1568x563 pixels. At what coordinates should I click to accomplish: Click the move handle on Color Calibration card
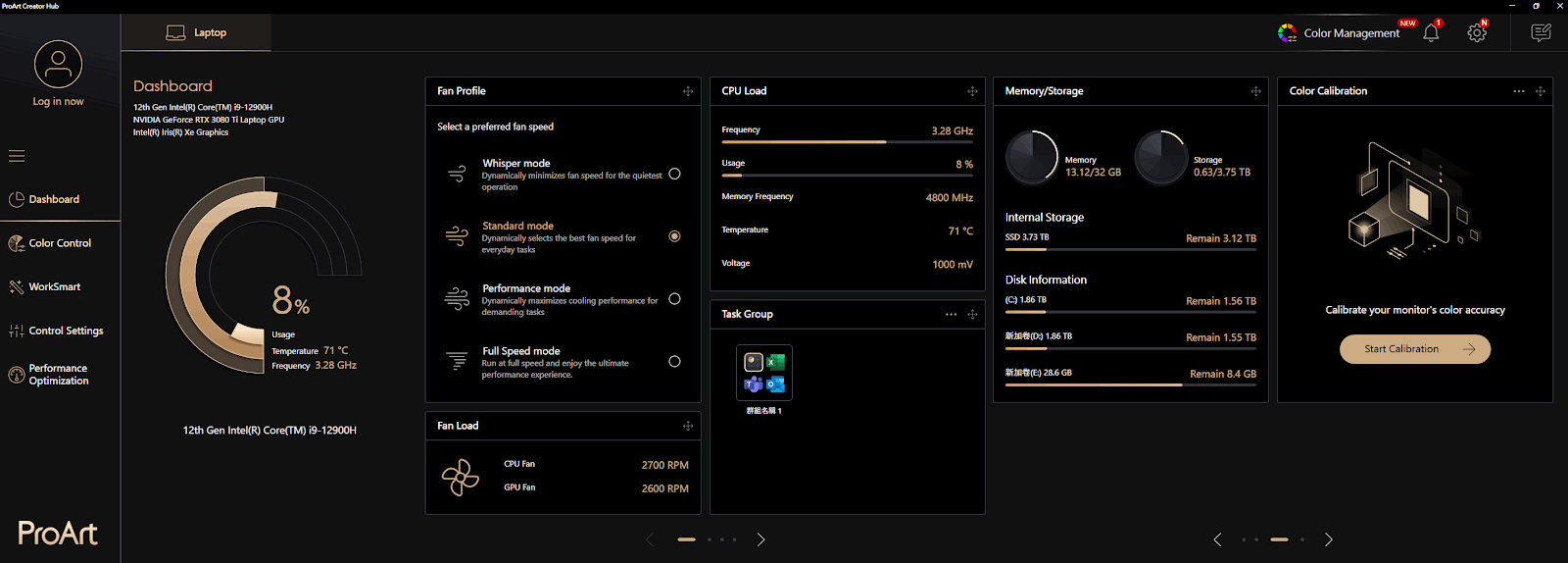click(x=1541, y=91)
